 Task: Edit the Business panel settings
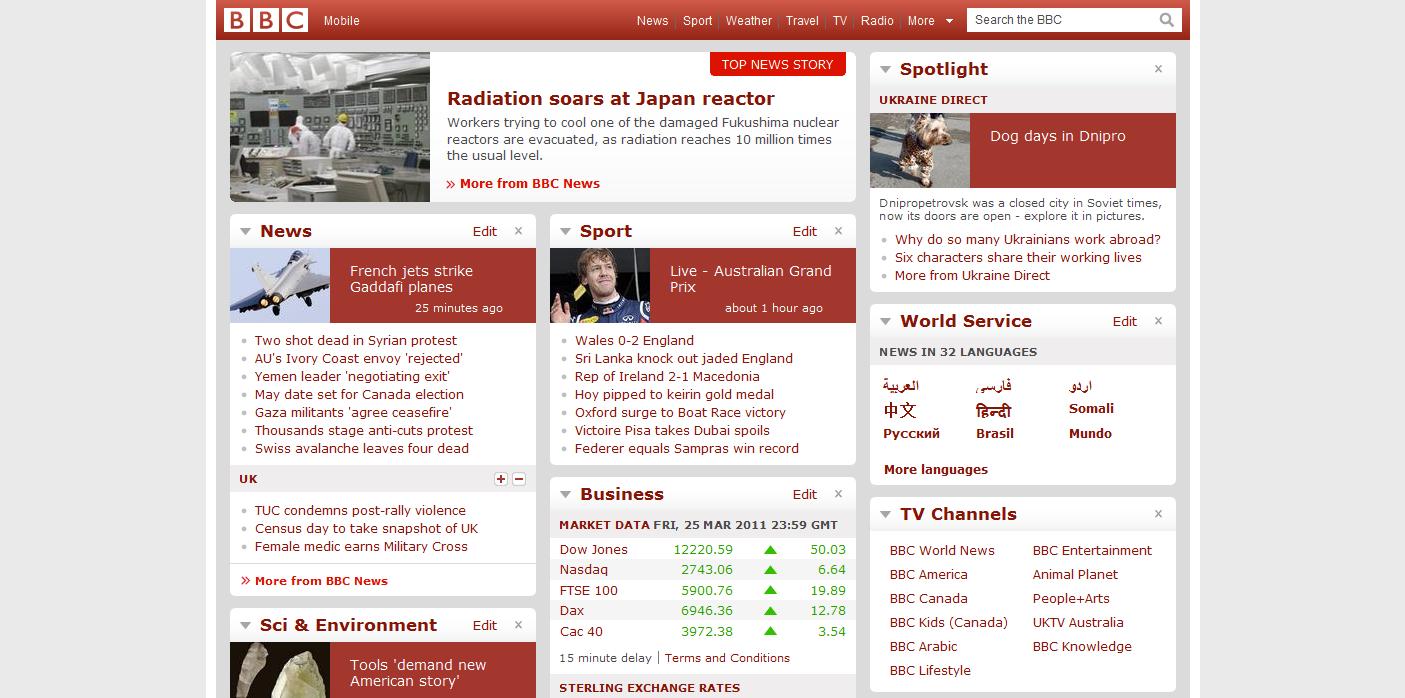pyautogui.click(x=804, y=494)
